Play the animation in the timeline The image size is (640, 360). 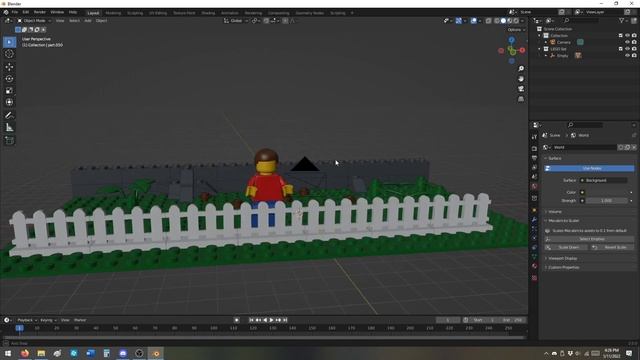pos(271,320)
